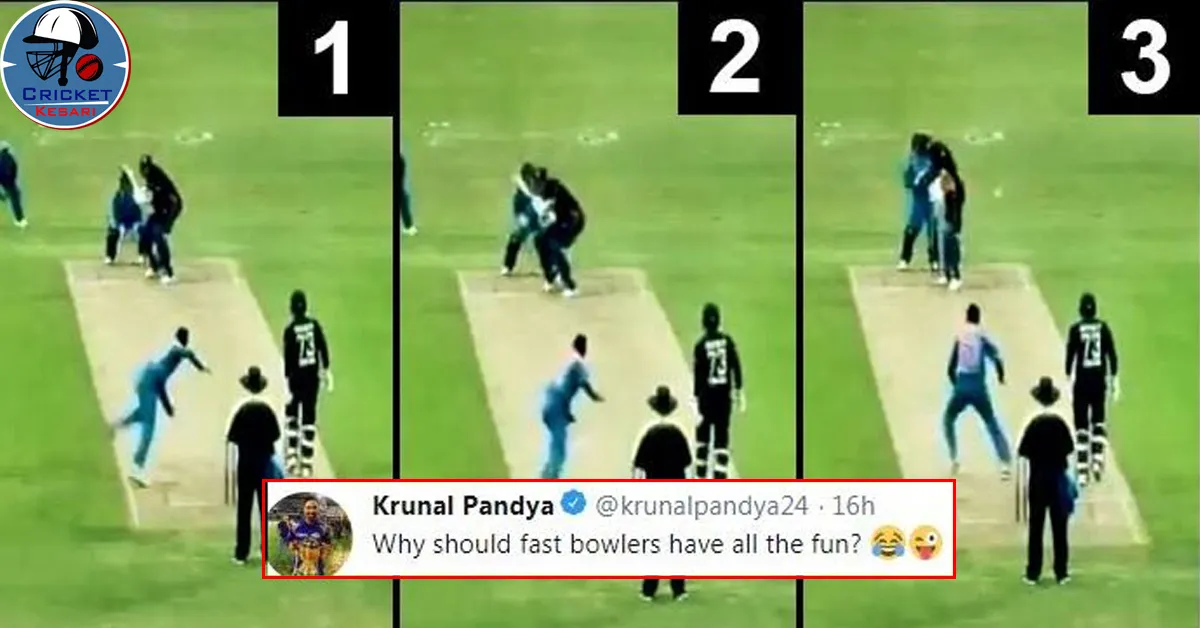Image resolution: width=1200 pixels, height=628 pixels.
Task: Open the @krunalpandya24 handle
Action: coord(701,506)
